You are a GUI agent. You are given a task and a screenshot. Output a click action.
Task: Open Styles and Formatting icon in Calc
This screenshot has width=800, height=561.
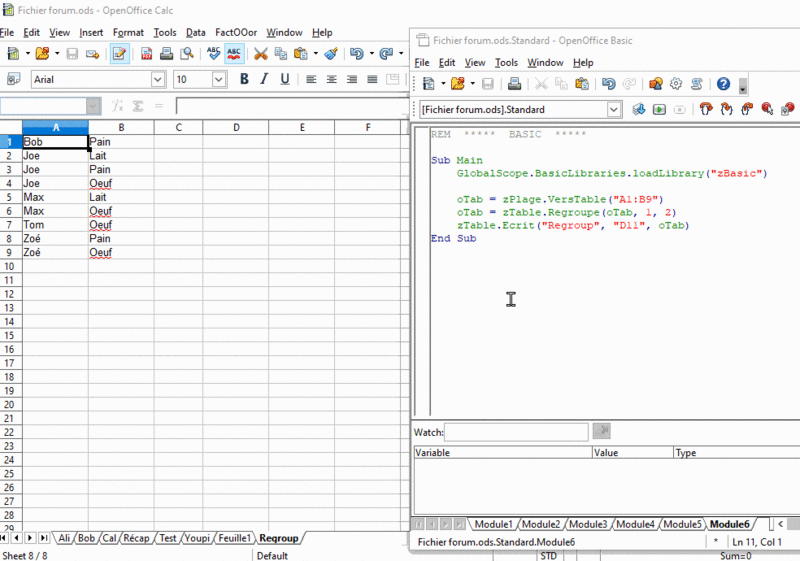coord(14,79)
